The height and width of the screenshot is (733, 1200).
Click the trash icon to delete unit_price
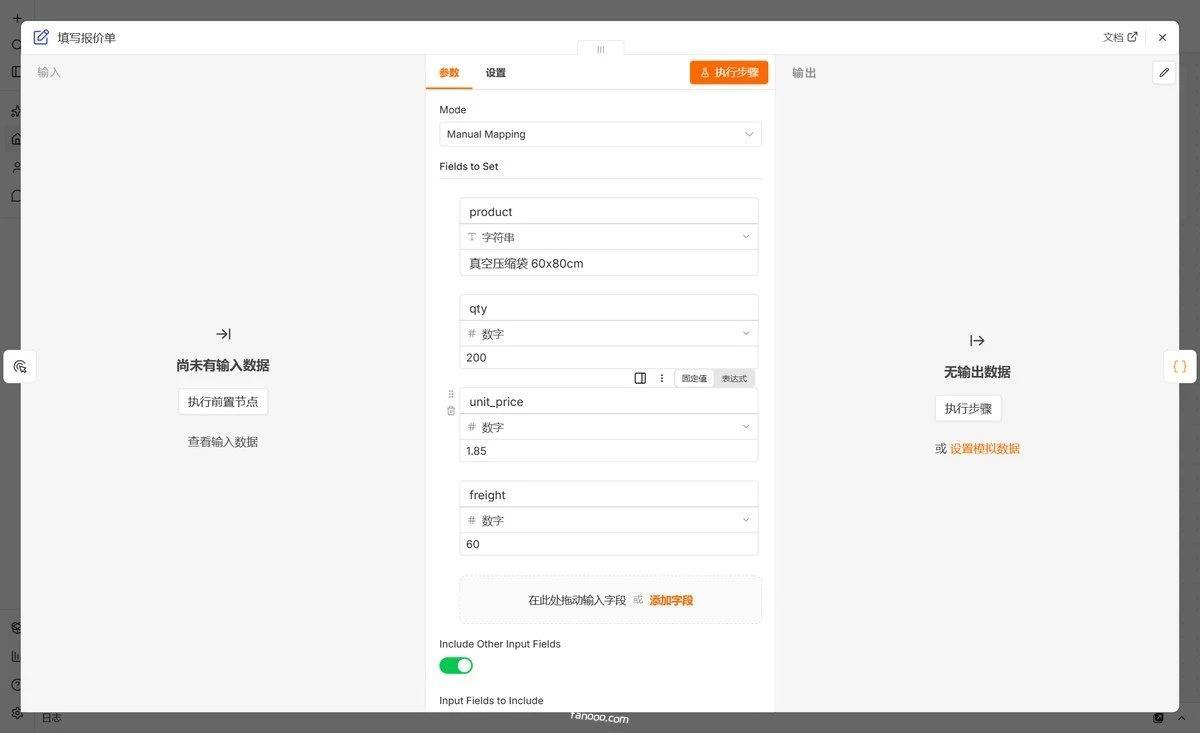click(x=451, y=410)
